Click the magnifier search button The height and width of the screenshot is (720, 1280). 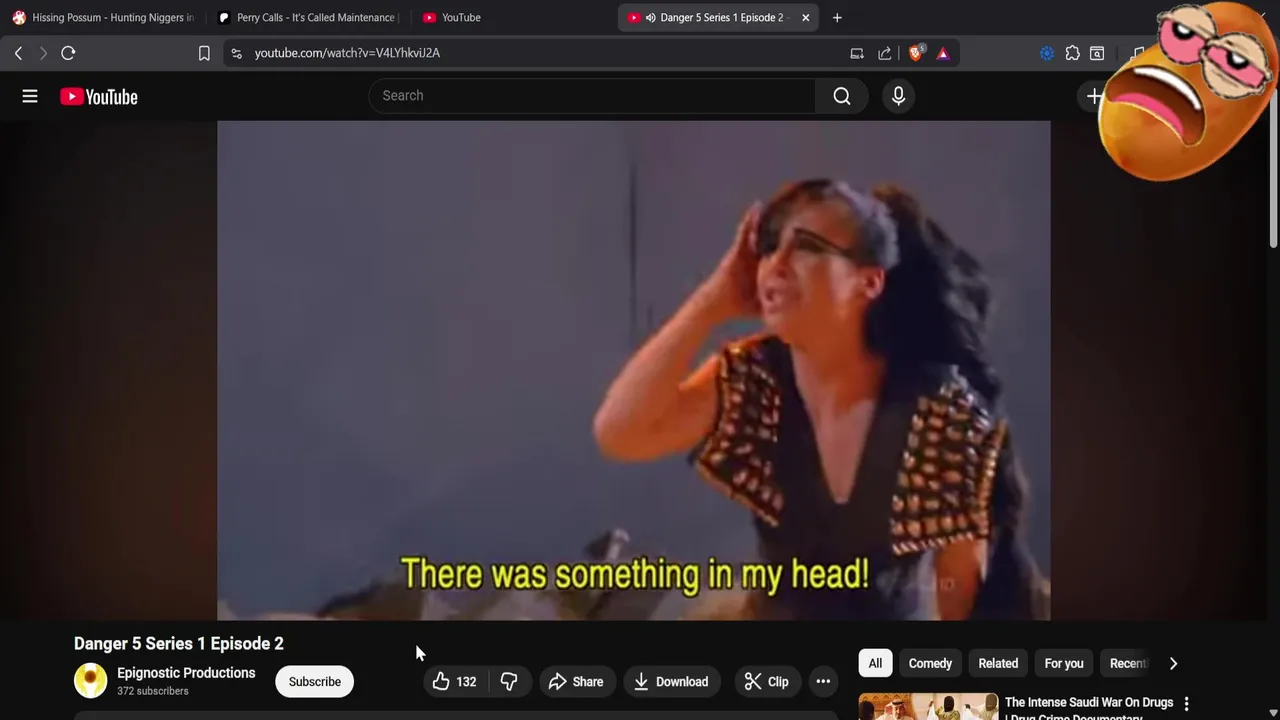(x=842, y=96)
